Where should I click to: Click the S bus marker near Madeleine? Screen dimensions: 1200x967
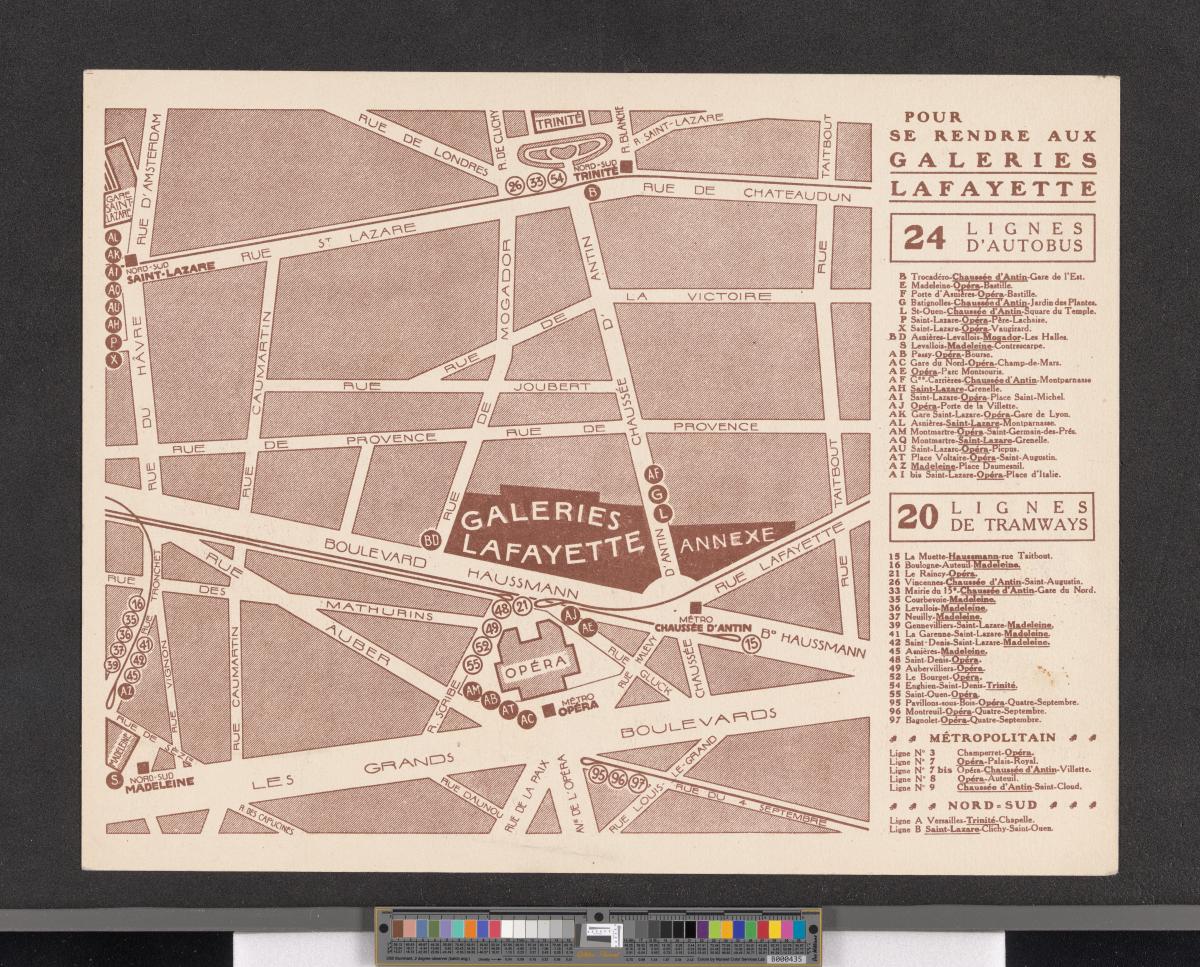coord(114,781)
